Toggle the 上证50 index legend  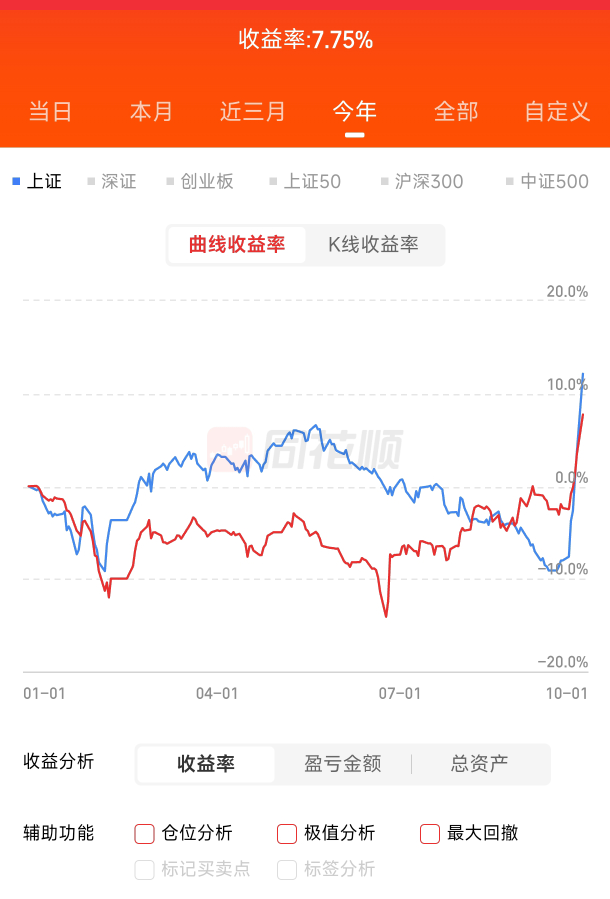[x=305, y=182]
